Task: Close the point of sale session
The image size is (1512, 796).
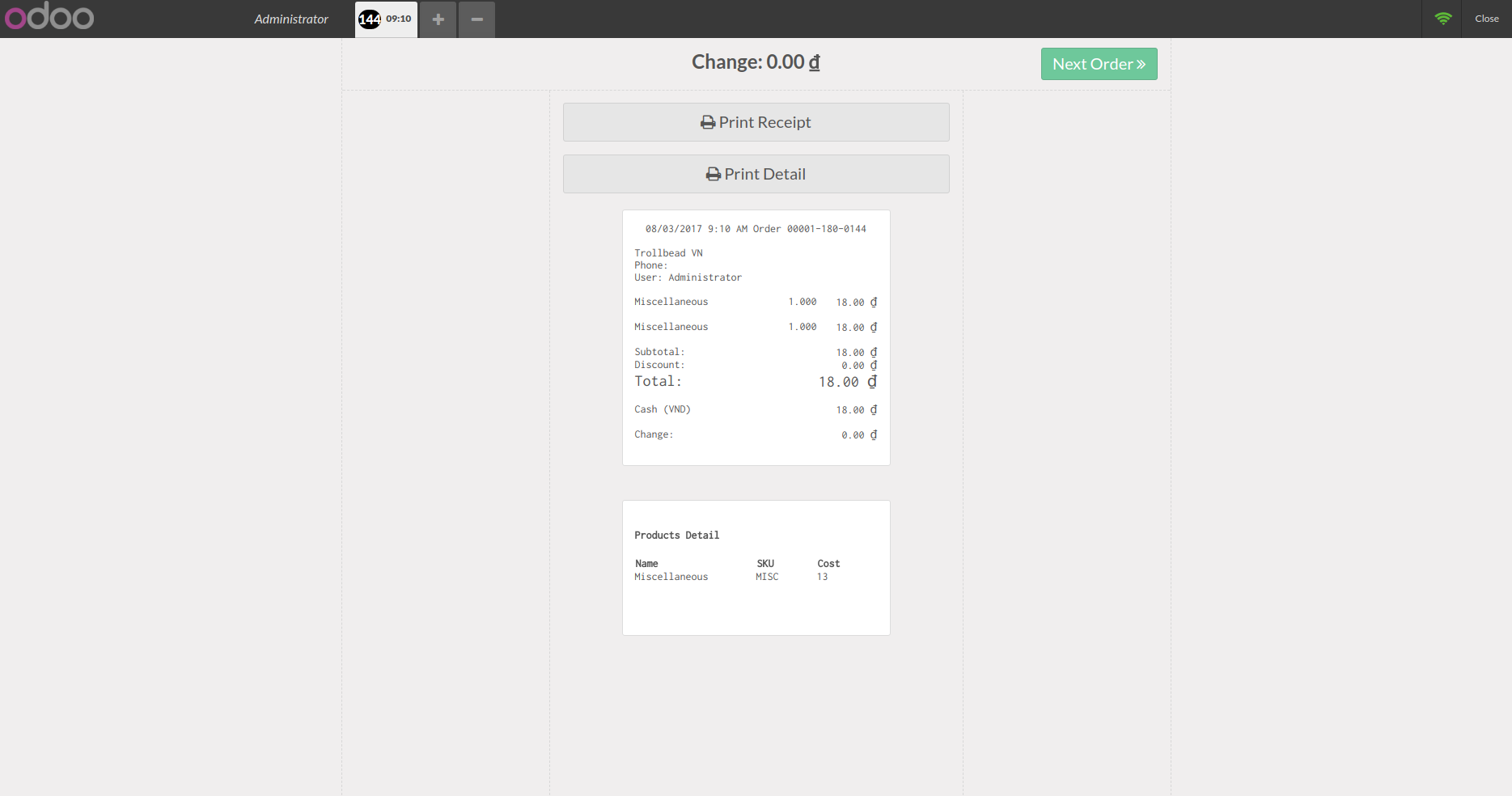Action: pos(1486,19)
